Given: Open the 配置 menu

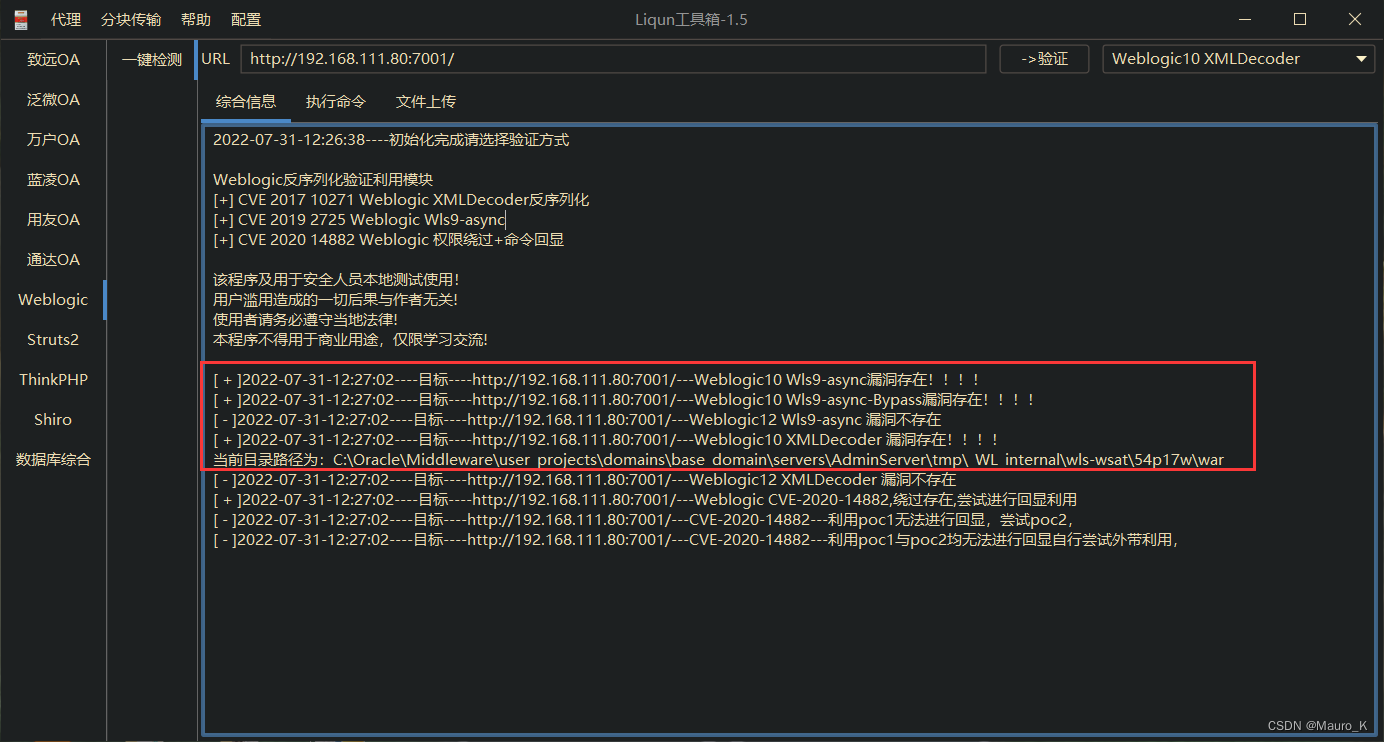Looking at the screenshot, I should point(246,19).
